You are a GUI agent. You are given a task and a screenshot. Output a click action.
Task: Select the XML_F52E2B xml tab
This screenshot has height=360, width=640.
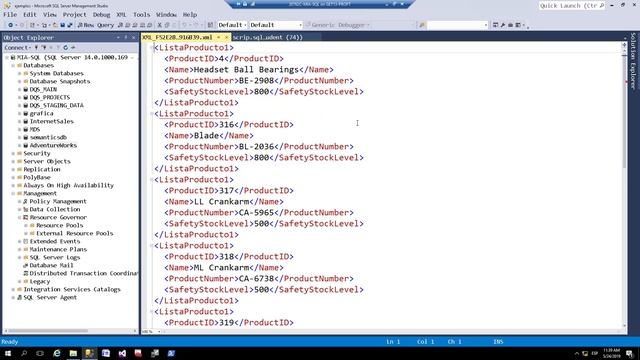pos(178,37)
